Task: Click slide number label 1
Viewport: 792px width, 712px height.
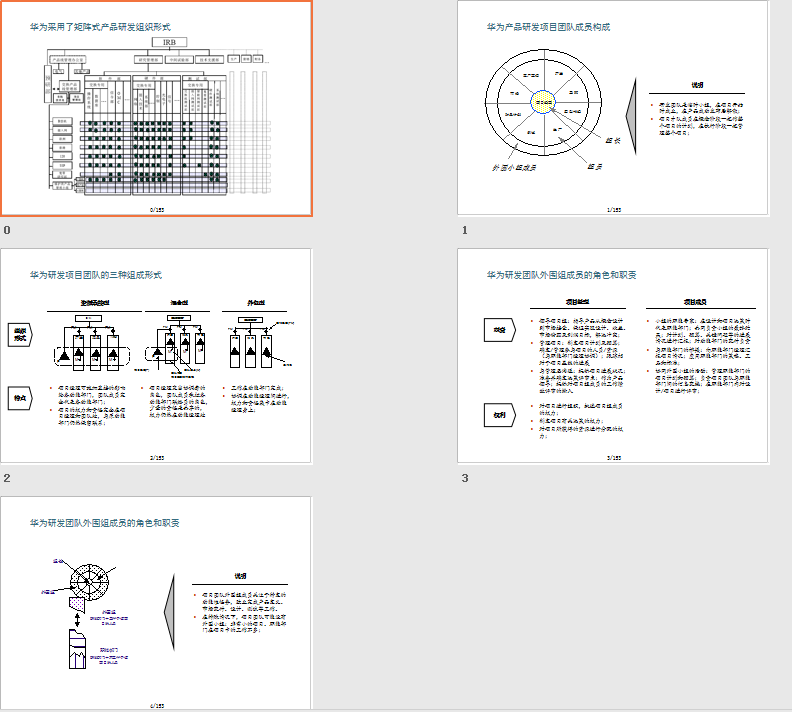Action: click(465, 230)
